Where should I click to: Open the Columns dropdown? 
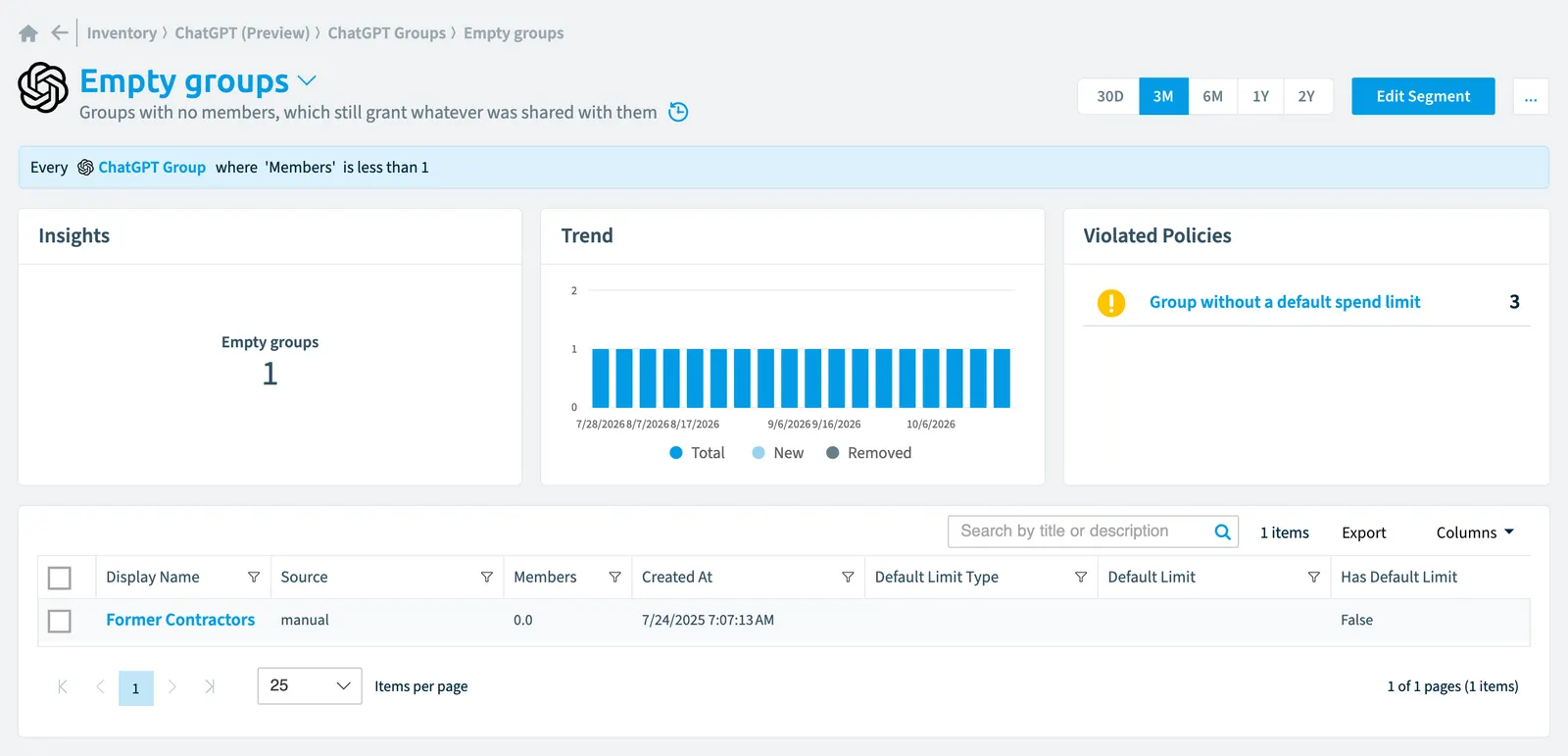1475,532
